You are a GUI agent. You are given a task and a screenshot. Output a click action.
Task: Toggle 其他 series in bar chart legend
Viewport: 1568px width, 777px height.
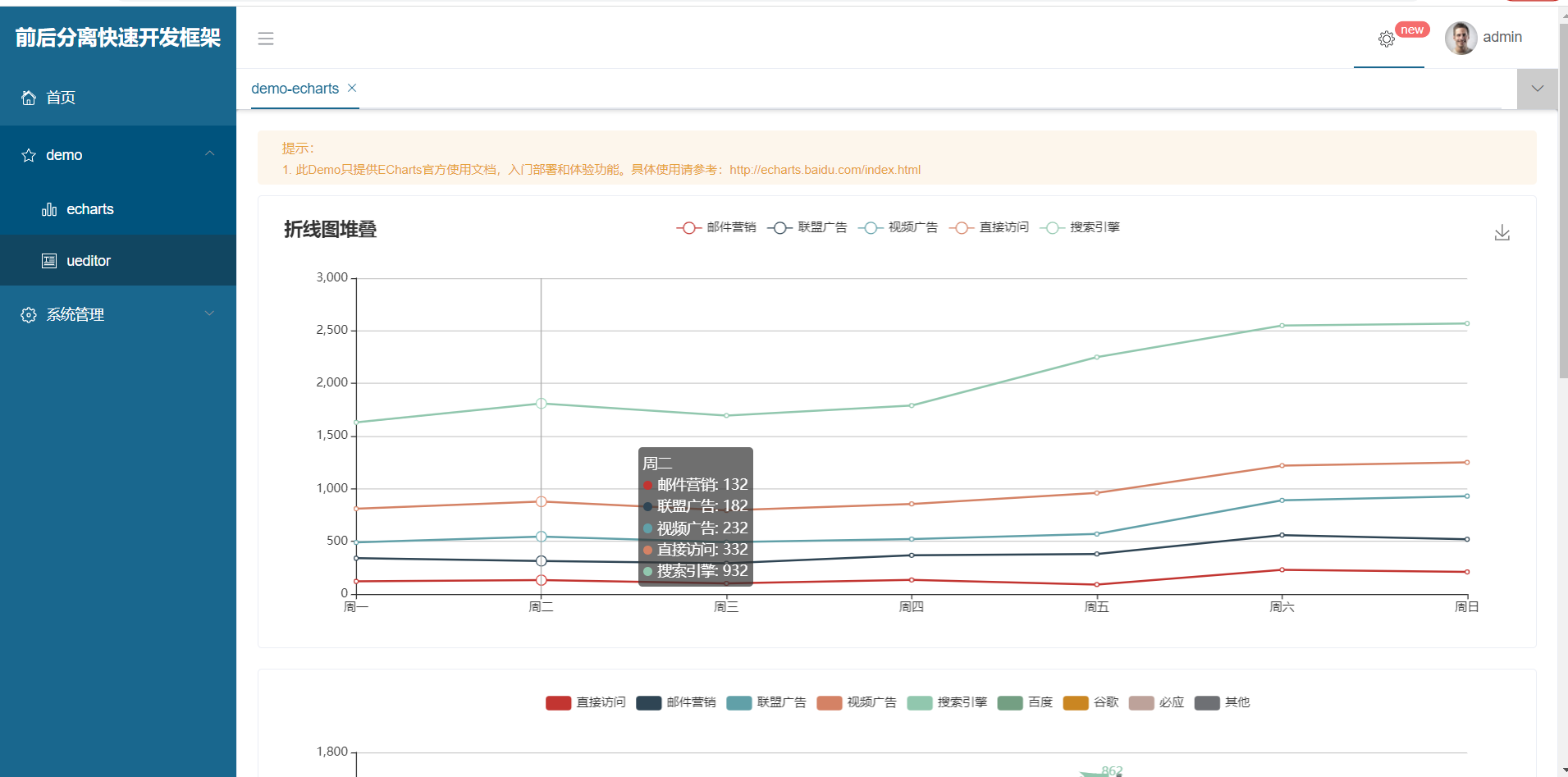(1222, 702)
